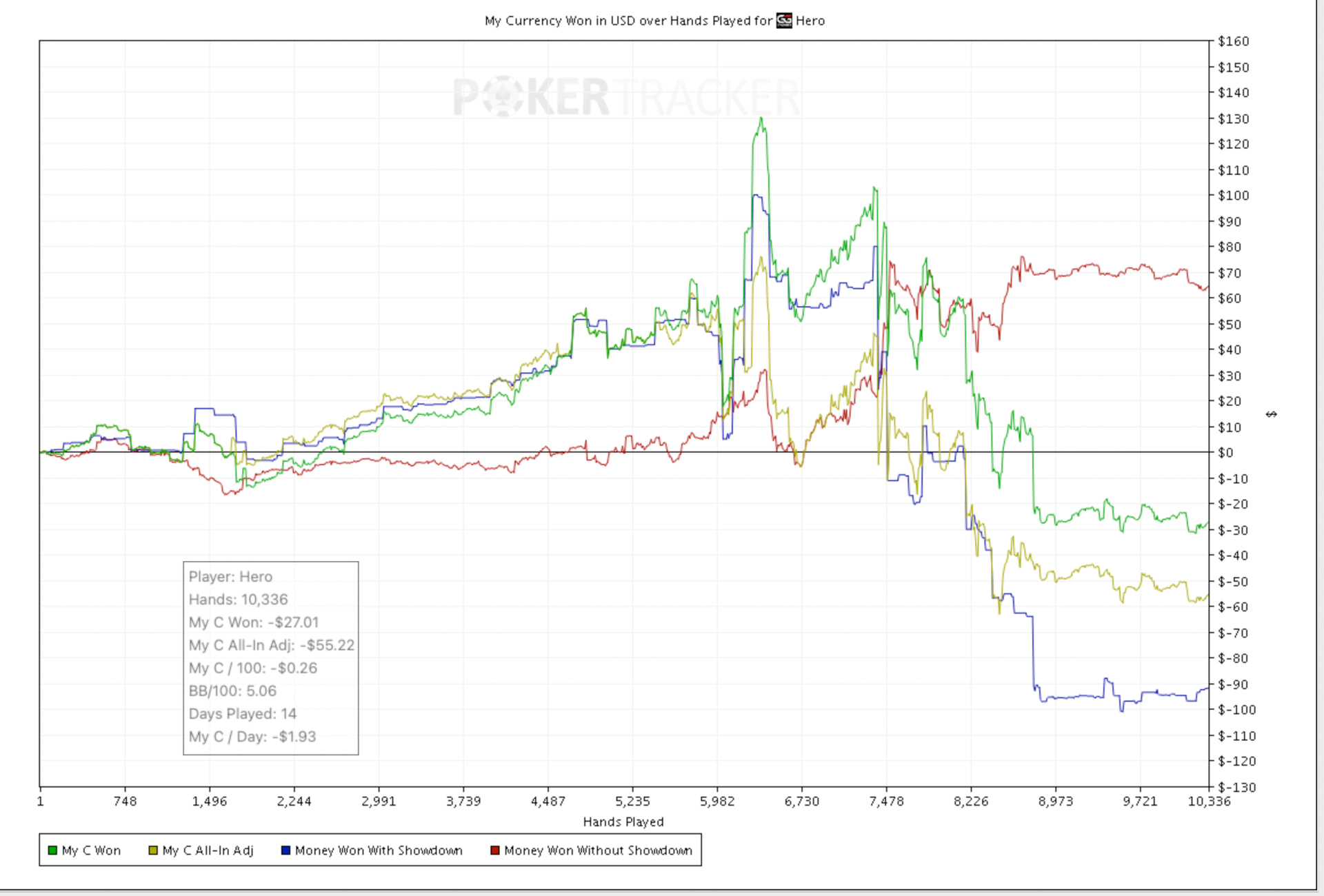Click x-axis tick label '2,991'

click(379, 801)
